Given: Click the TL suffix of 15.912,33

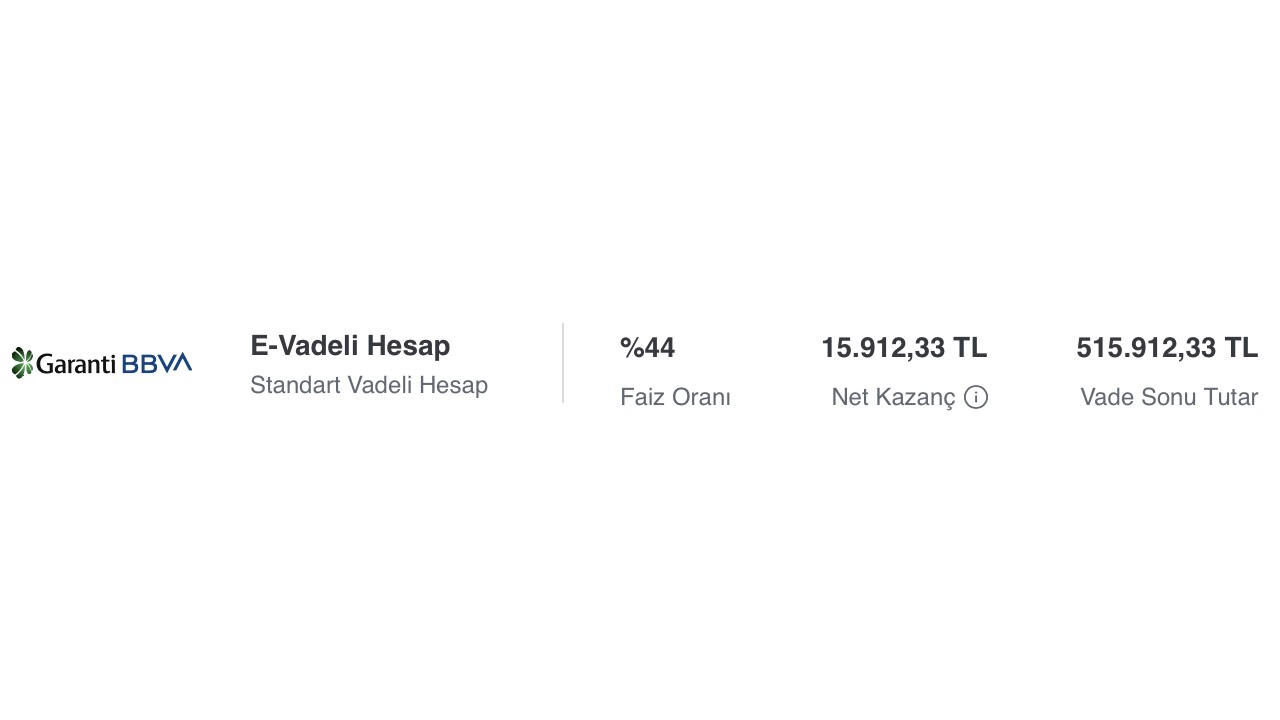Looking at the screenshot, I should [x=969, y=348].
